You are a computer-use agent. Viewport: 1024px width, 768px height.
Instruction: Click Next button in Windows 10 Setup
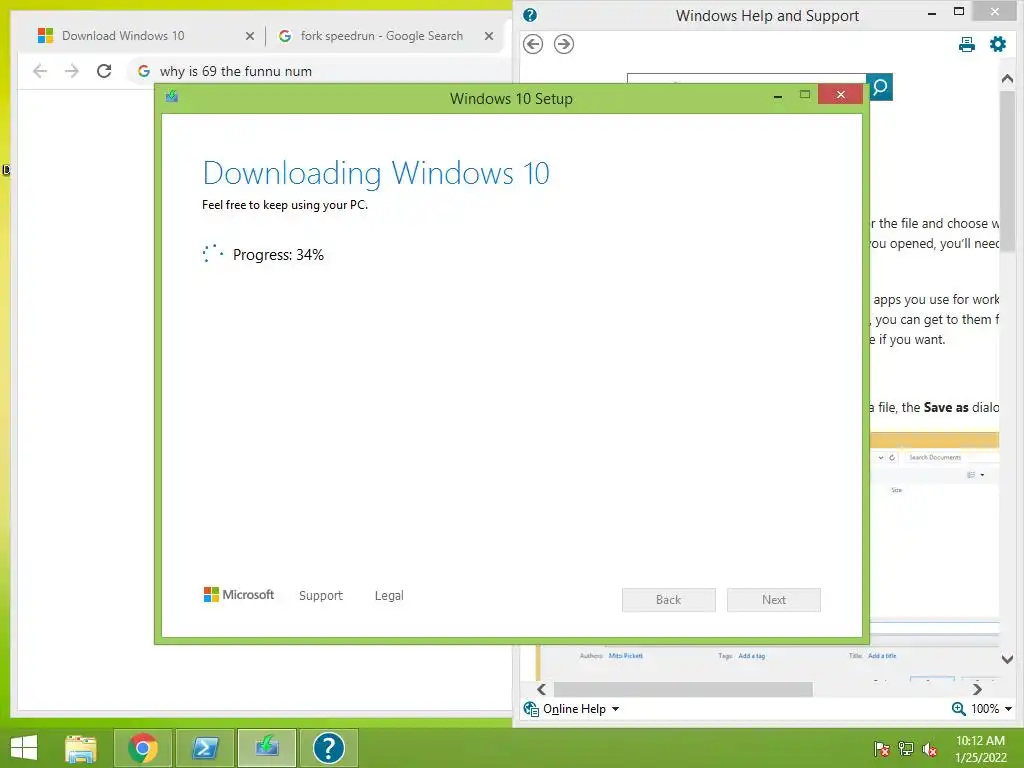(x=774, y=600)
